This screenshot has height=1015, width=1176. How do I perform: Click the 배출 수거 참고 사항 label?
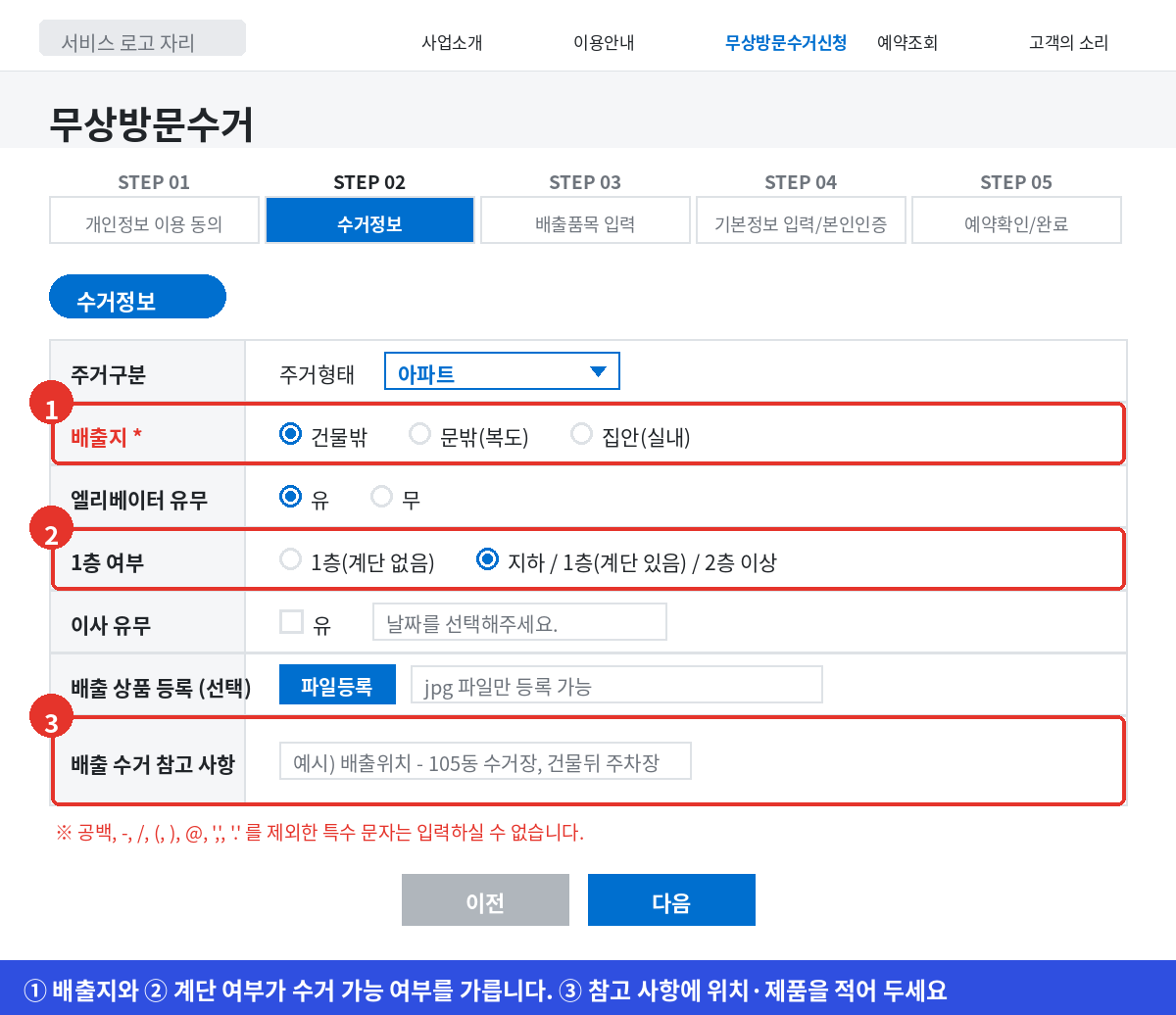pos(153,764)
